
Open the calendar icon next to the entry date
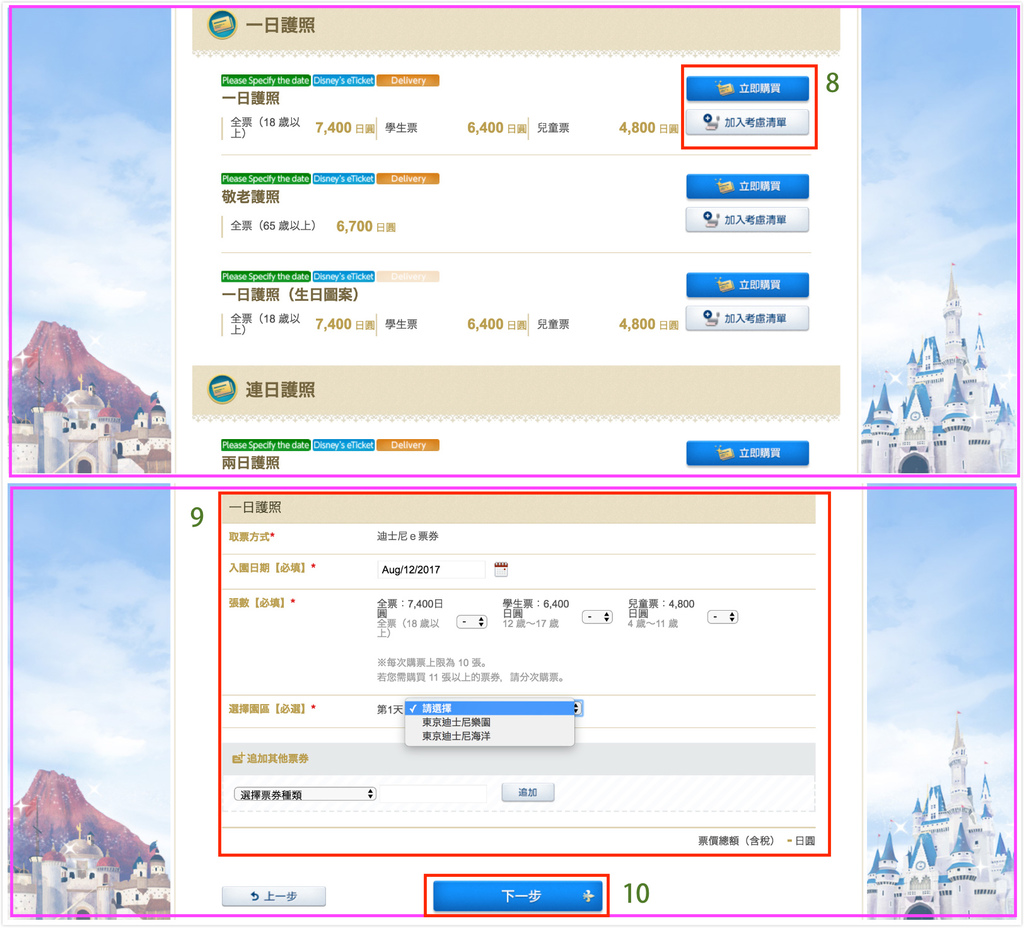tap(501, 569)
